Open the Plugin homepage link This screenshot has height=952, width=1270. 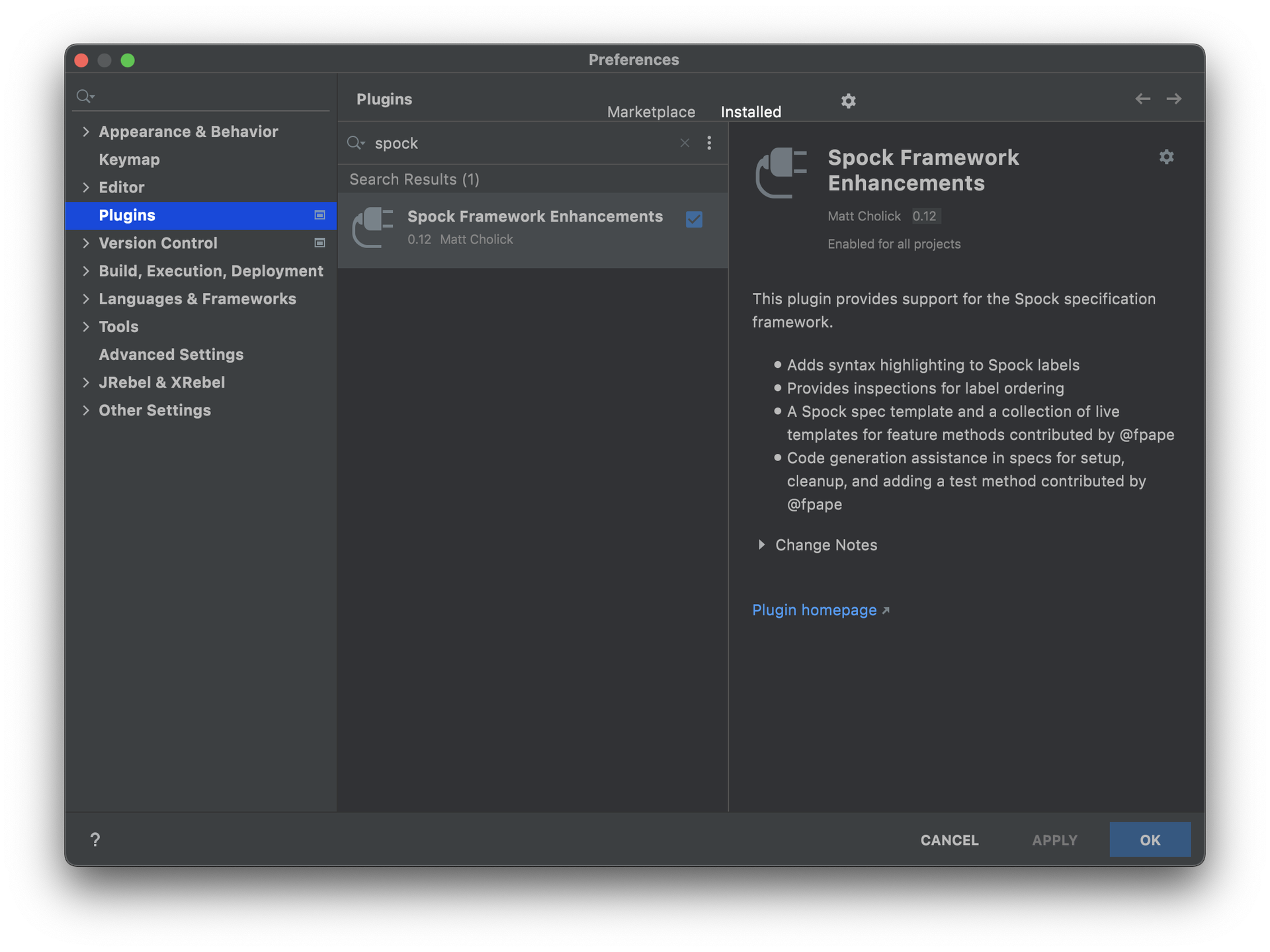[814, 610]
